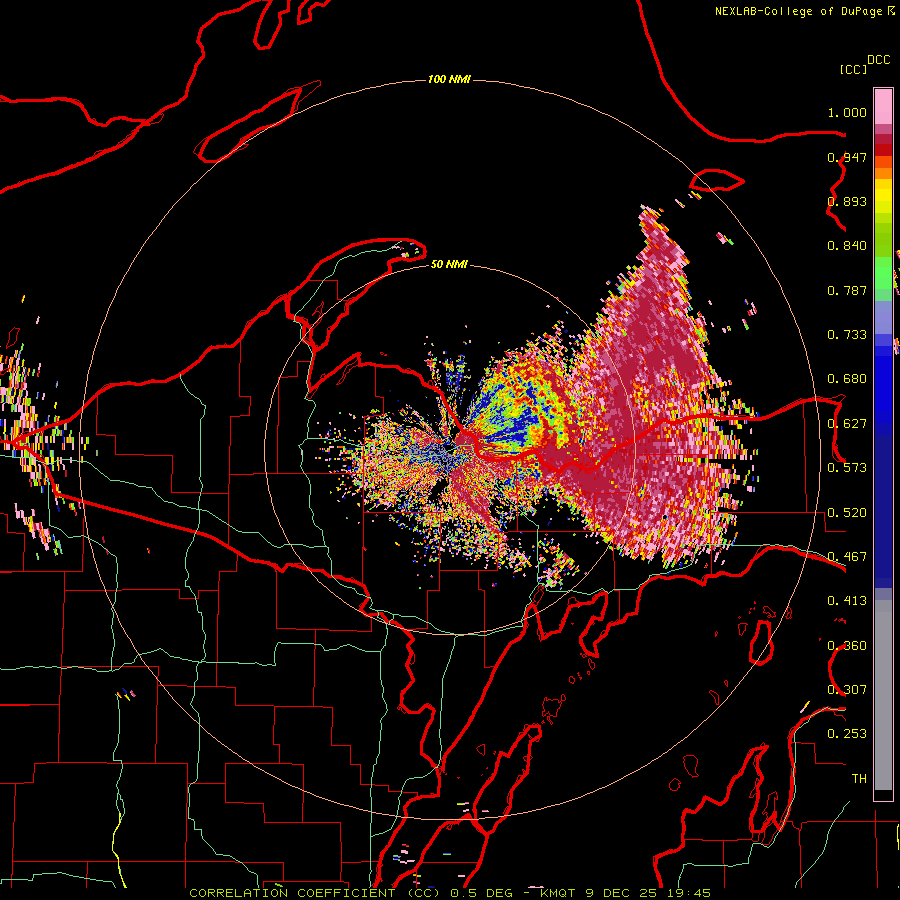Click the 0.787 scale value

(x=847, y=290)
